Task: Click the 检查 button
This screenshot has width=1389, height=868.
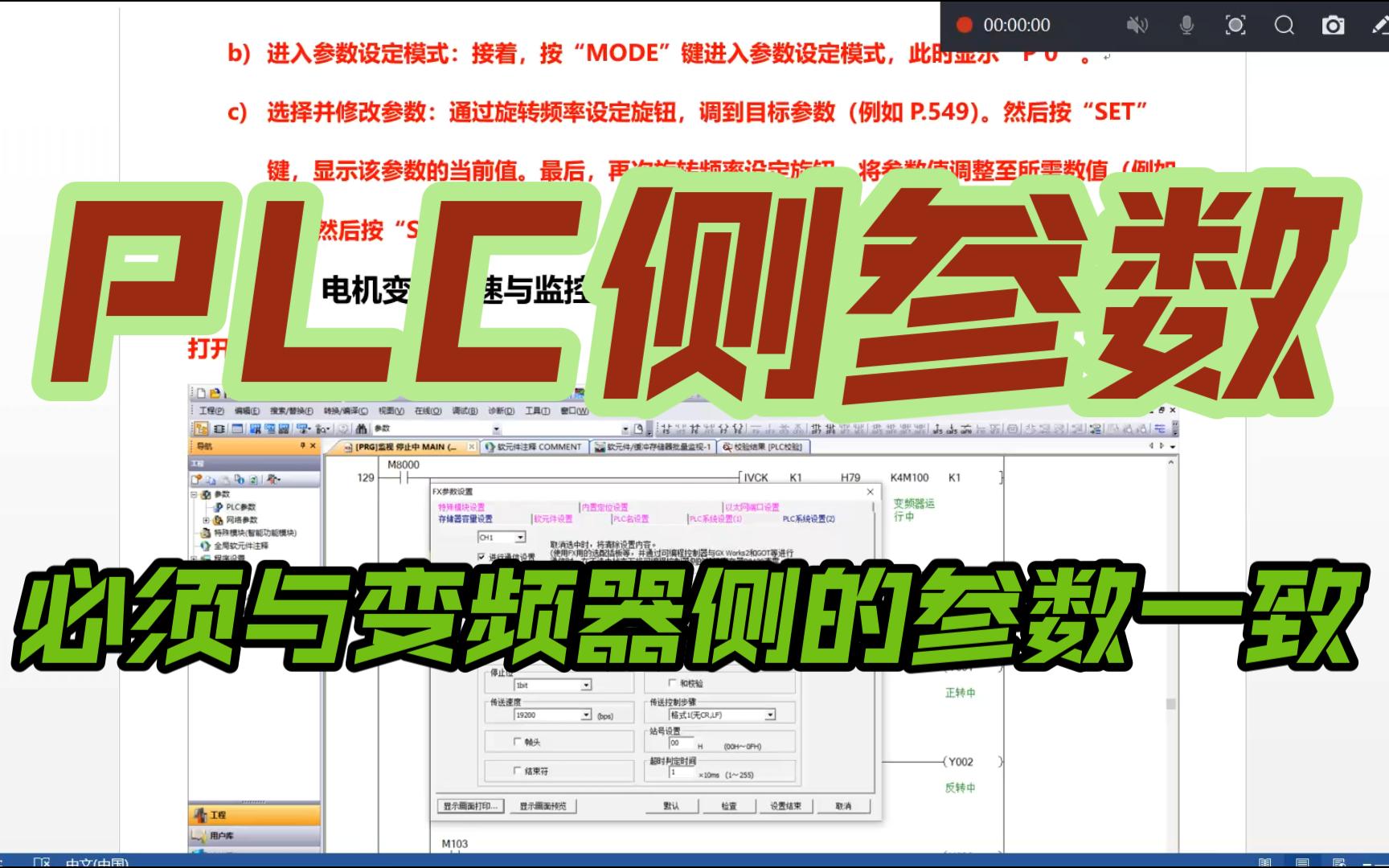Action: click(x=729, y=806)
